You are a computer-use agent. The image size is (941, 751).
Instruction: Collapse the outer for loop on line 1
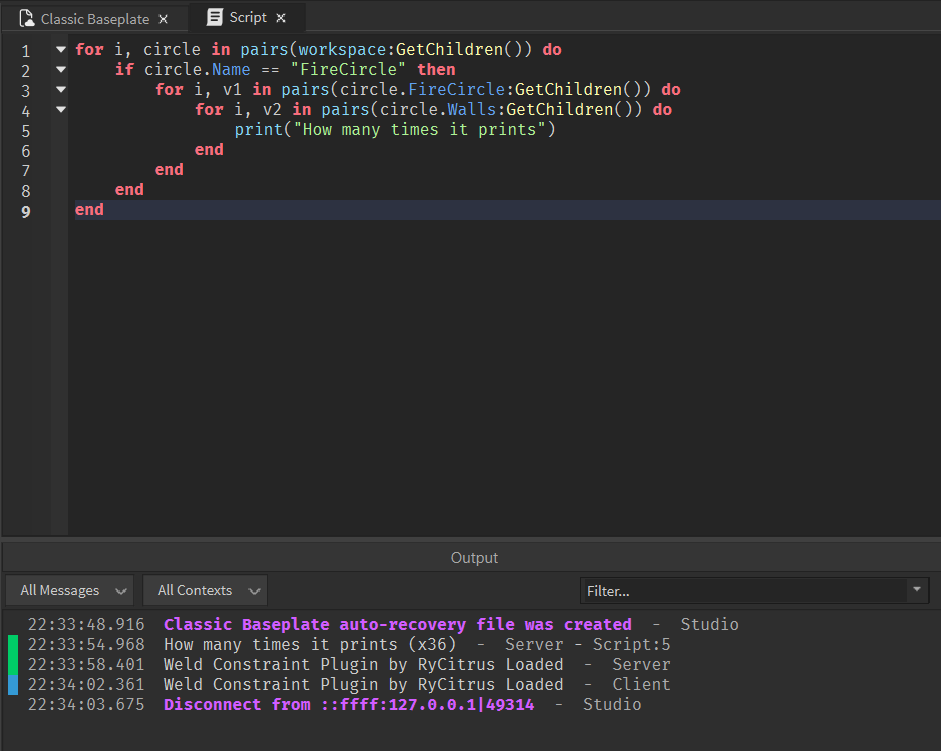pos(60,48)
